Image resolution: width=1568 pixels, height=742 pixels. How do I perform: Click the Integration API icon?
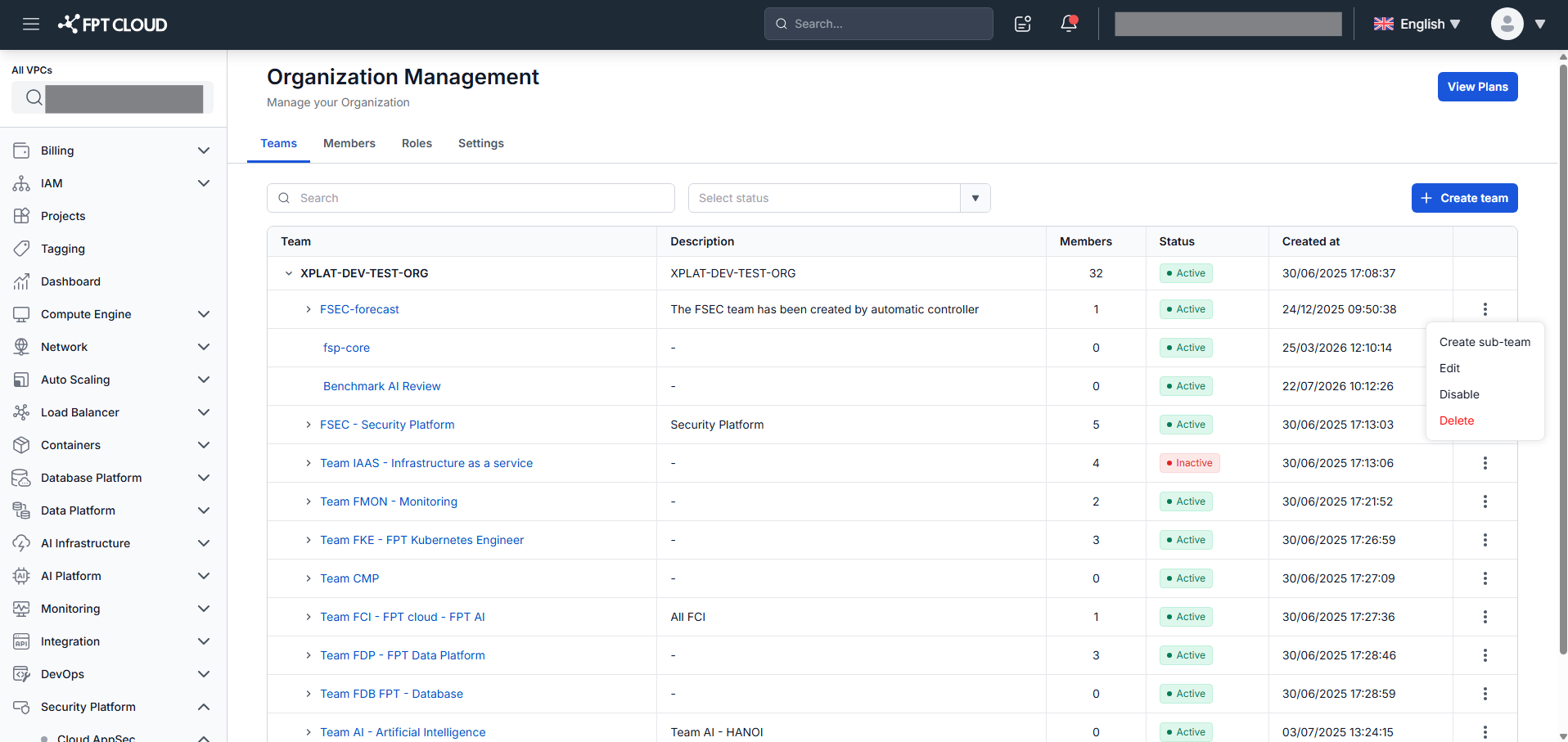pyautogui.click(x=21, y=641)
